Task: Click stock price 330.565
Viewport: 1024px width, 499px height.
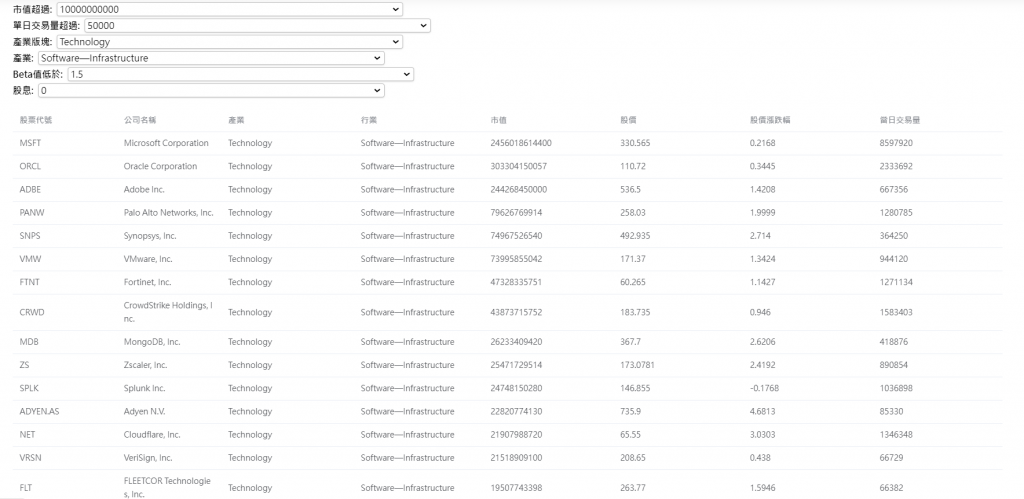Action: (635, 143)
